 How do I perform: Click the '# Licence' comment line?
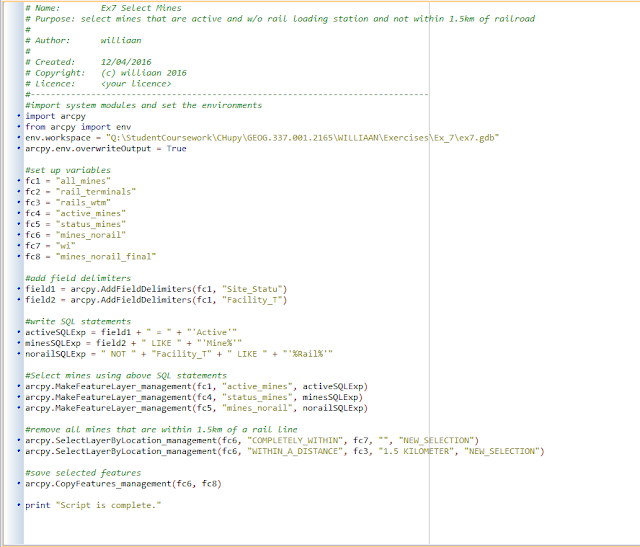click(x=98, y=84)
